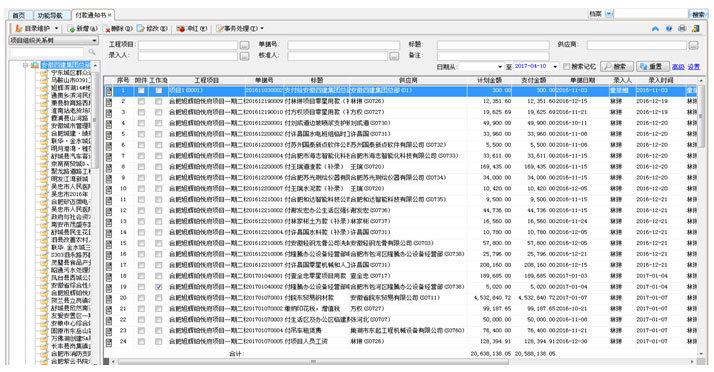Click the 冲红 toolbar icon
The image size is (714, 372).
(180, 29)
